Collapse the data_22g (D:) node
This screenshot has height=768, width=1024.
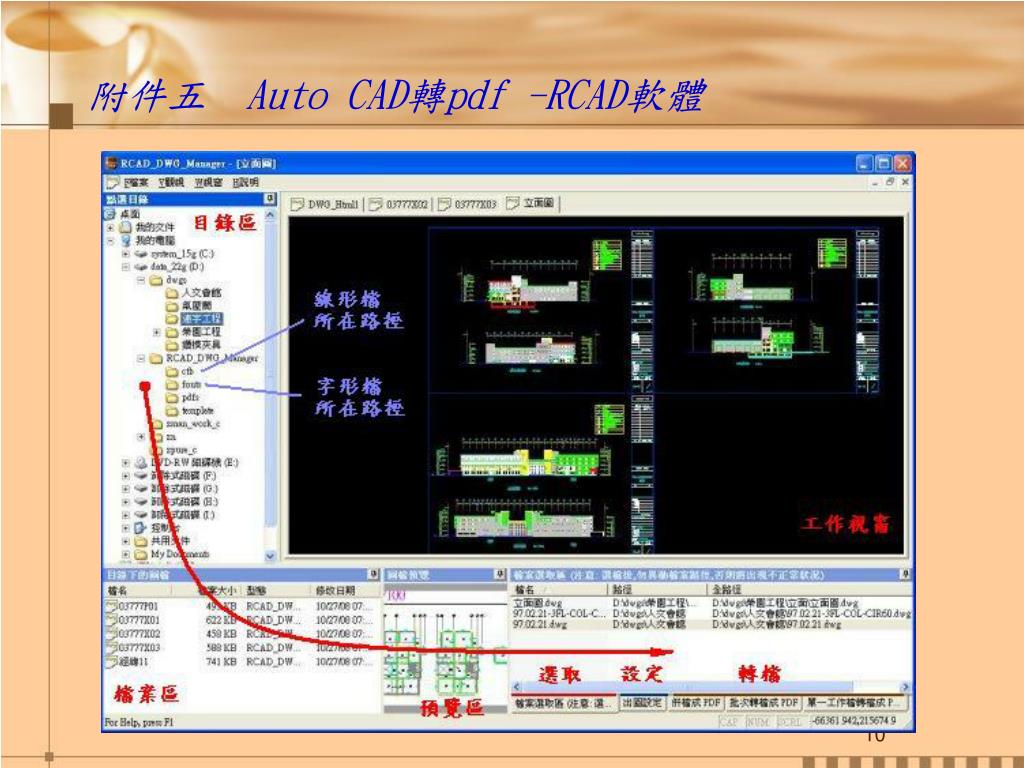tap(125, 266)
